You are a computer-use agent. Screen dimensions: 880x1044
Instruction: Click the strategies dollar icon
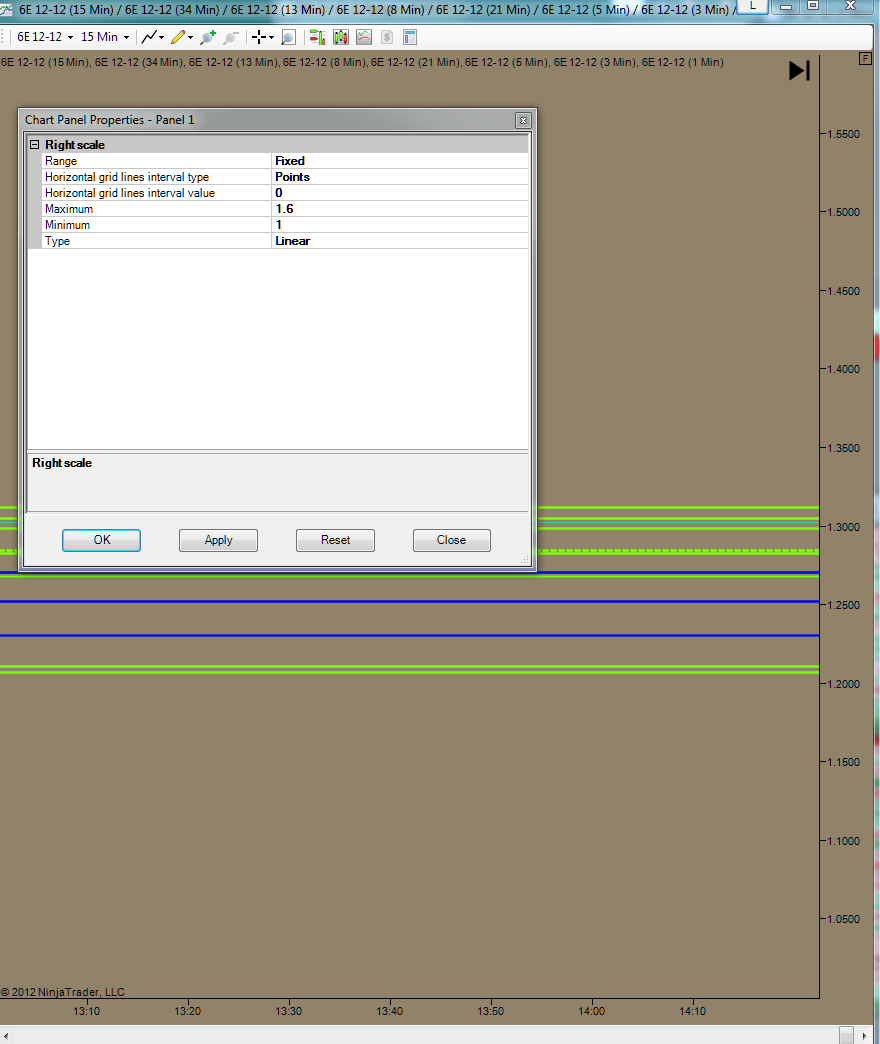click(x=387, y=37)
